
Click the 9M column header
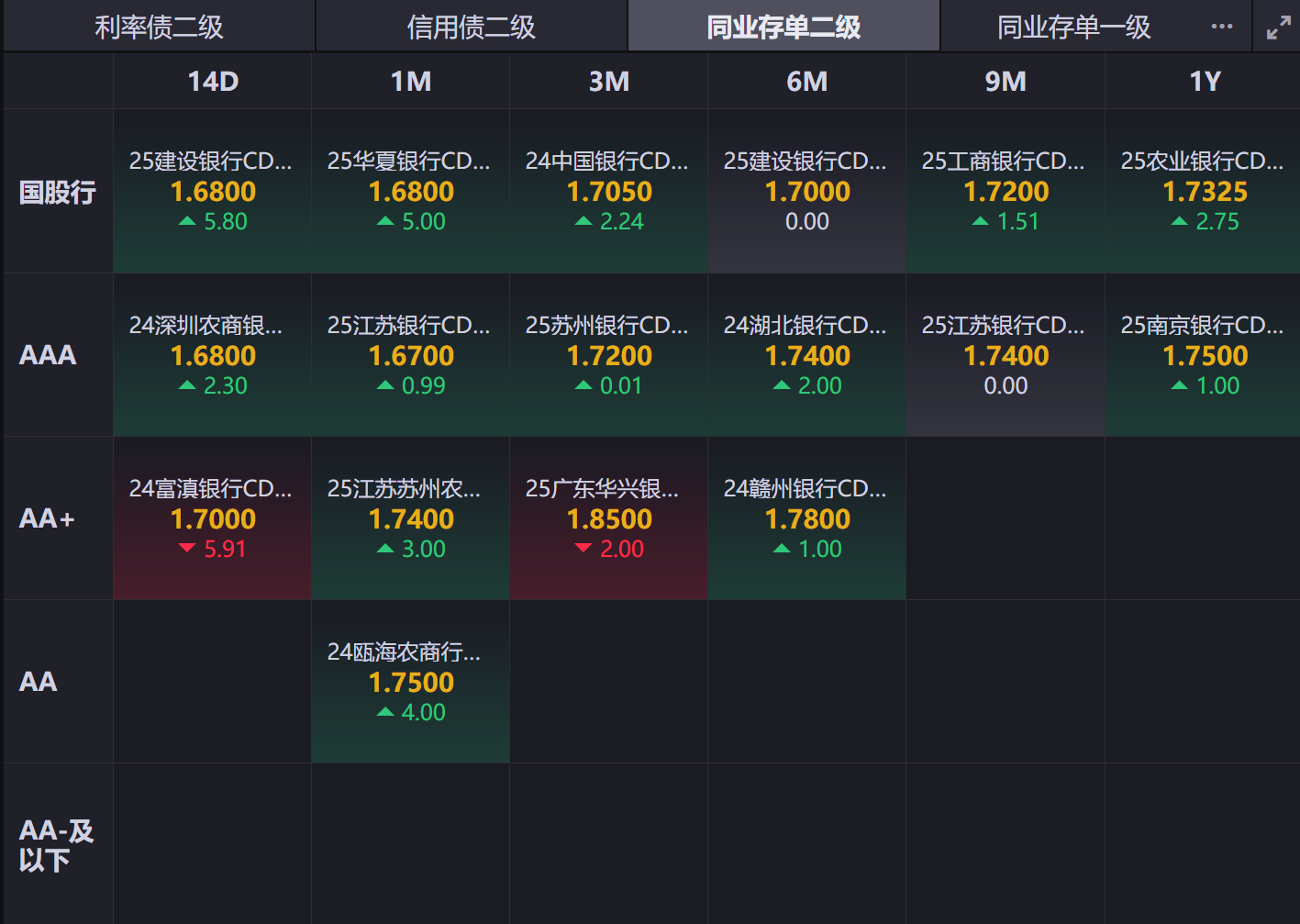tap(1006, 82)
